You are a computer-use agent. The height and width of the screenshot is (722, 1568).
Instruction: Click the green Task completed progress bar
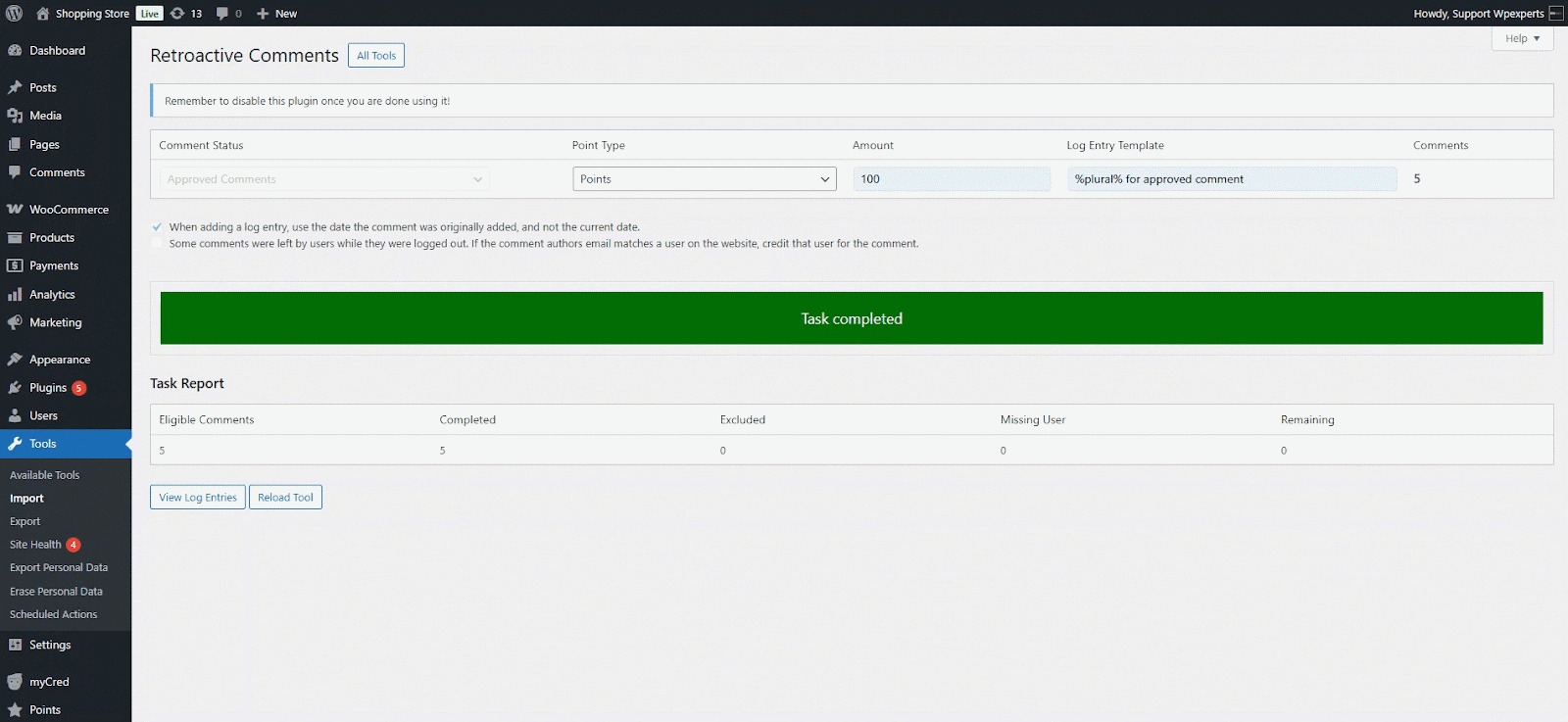(x=851, y=318)
